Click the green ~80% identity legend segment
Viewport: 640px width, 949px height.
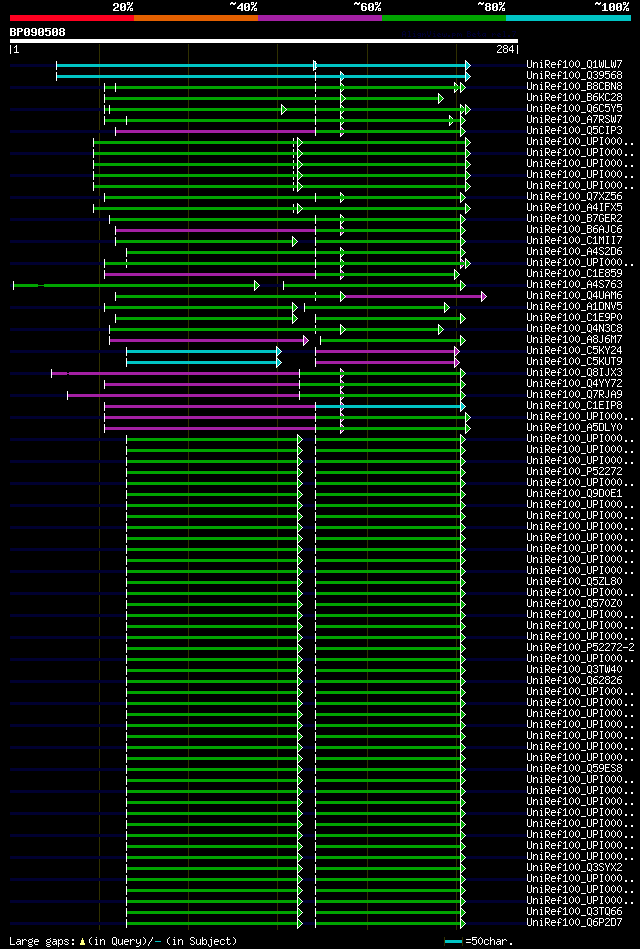(x=444, y=18)
